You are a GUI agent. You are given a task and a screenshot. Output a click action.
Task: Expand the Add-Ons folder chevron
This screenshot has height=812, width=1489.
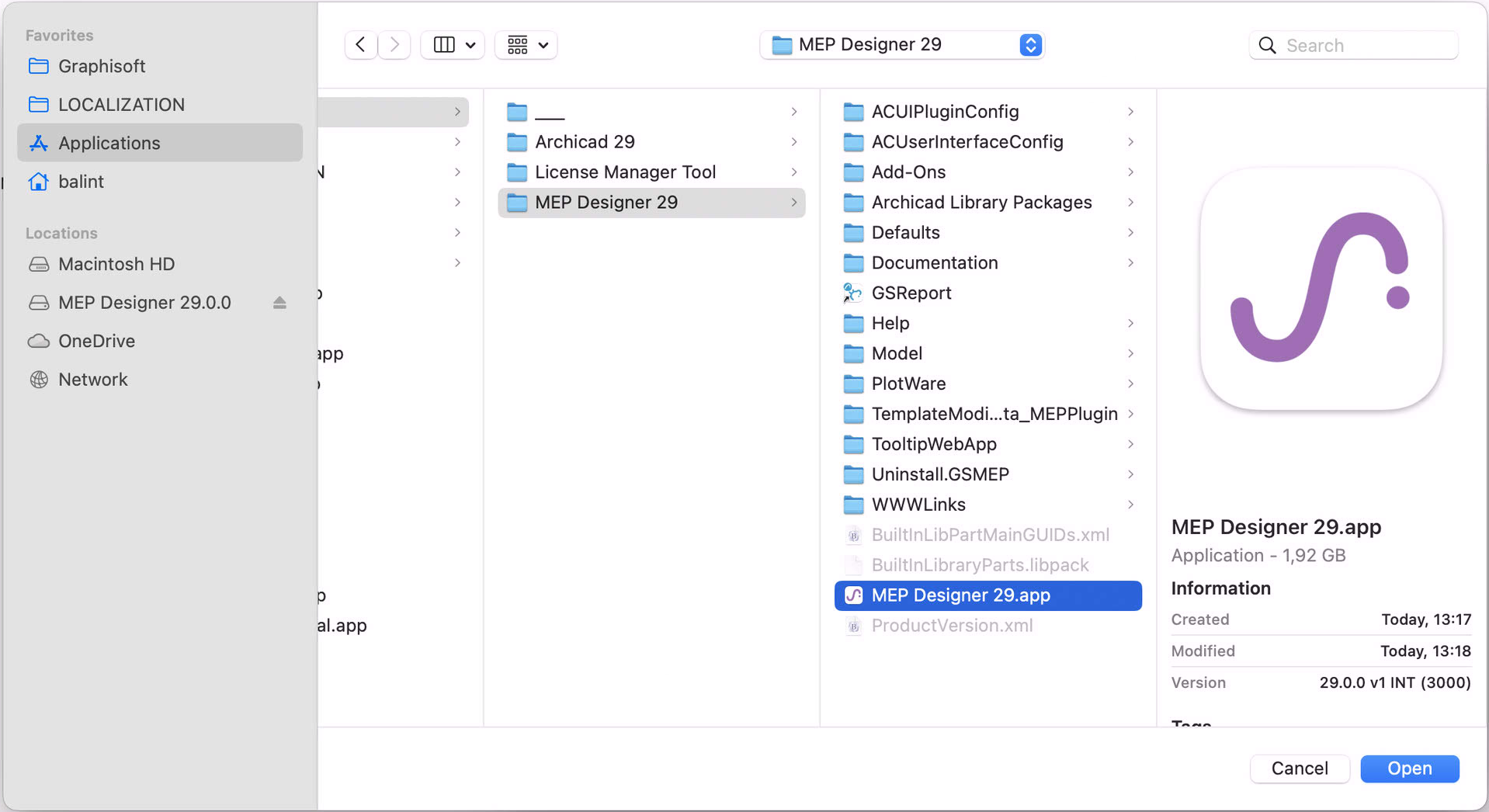[x=1130, y=172]
